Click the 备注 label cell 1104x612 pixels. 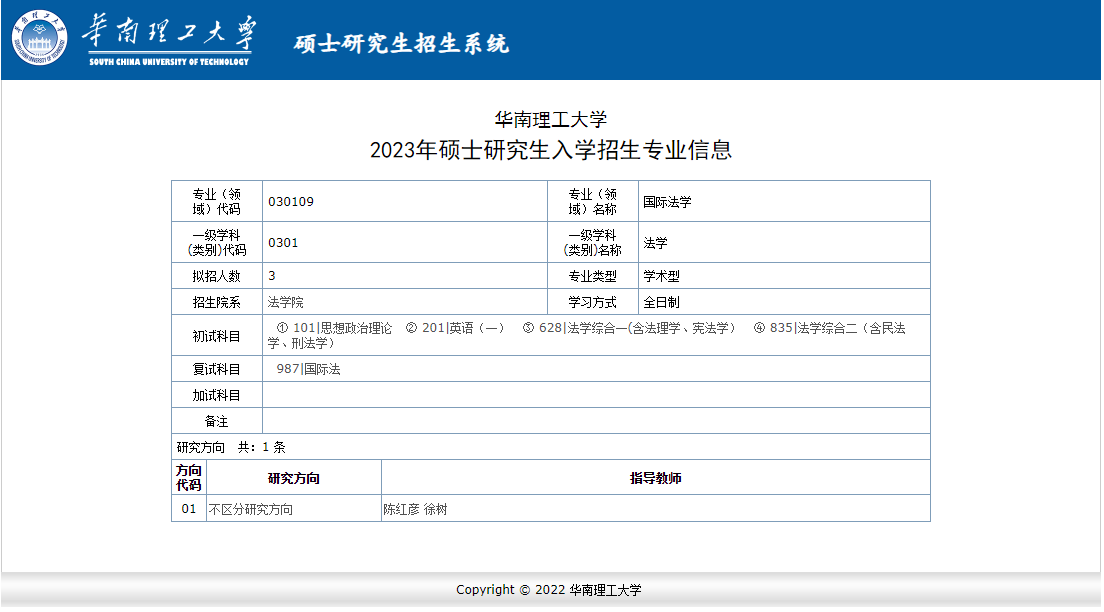[x=217, y=421]
